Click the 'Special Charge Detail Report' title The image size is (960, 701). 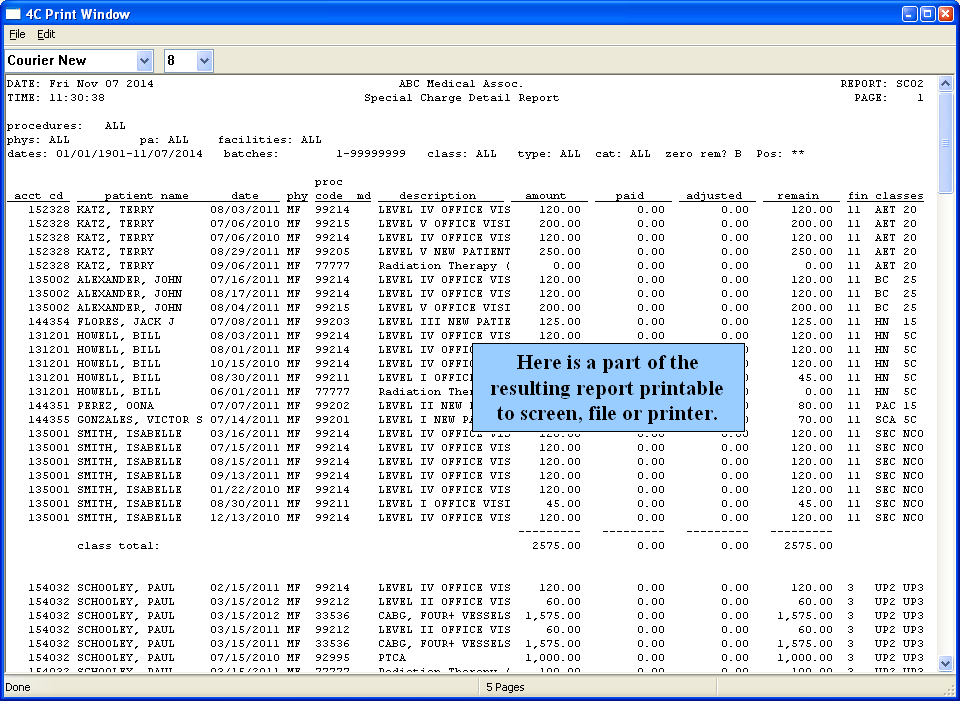tap(462, 98)
